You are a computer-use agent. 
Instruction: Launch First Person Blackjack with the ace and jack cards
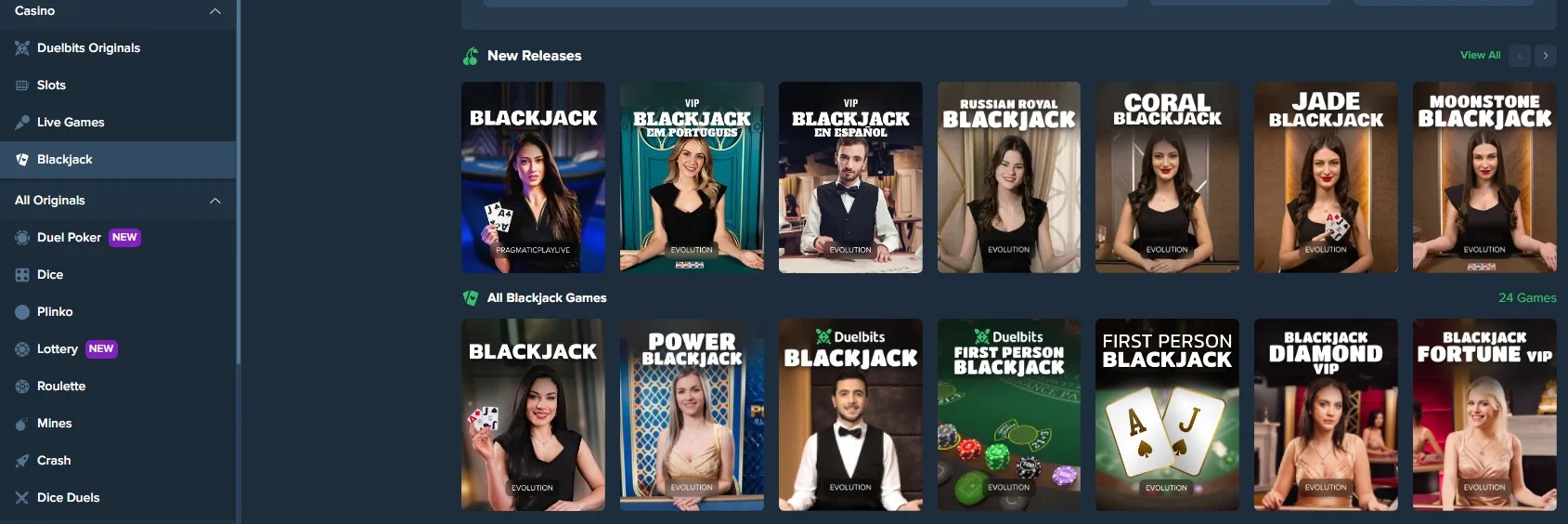click(x=1167, y=414)
